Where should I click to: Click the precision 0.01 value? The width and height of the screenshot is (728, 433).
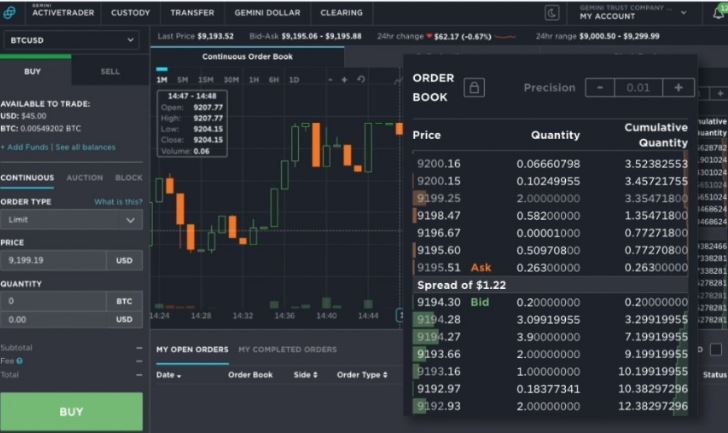pyautogui.click(x=638, y=87)
